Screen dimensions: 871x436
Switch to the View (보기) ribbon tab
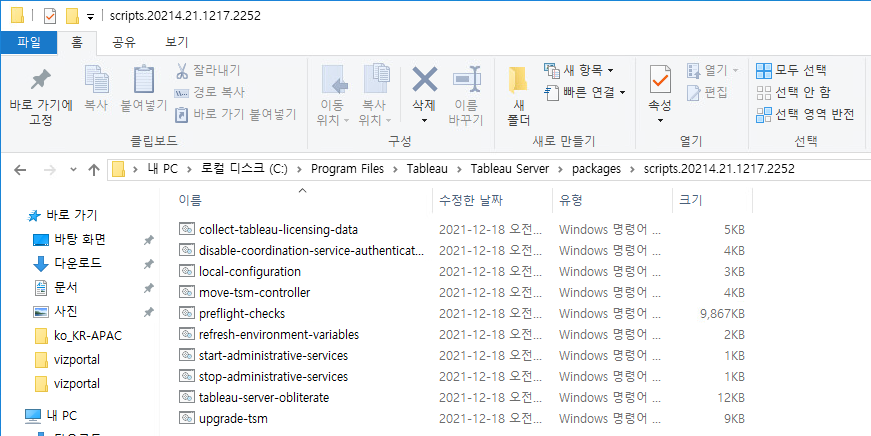tap(177, 42)
